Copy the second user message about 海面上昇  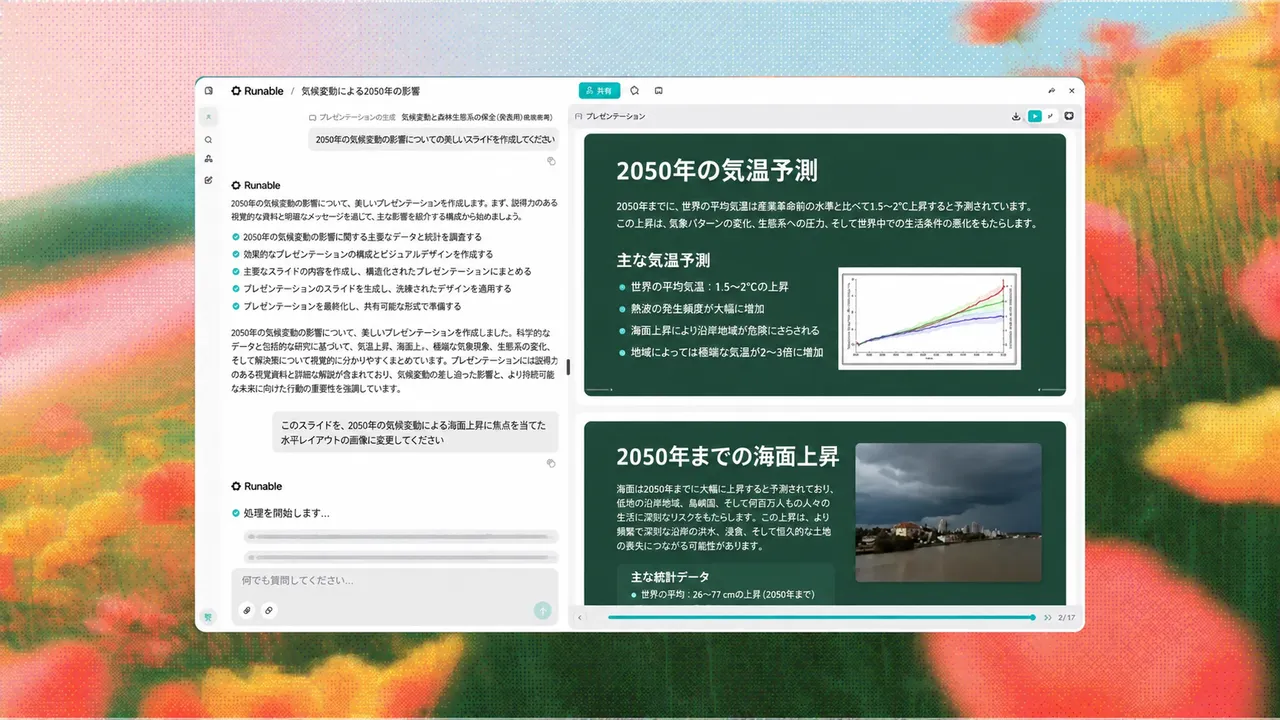coord(551,463)
